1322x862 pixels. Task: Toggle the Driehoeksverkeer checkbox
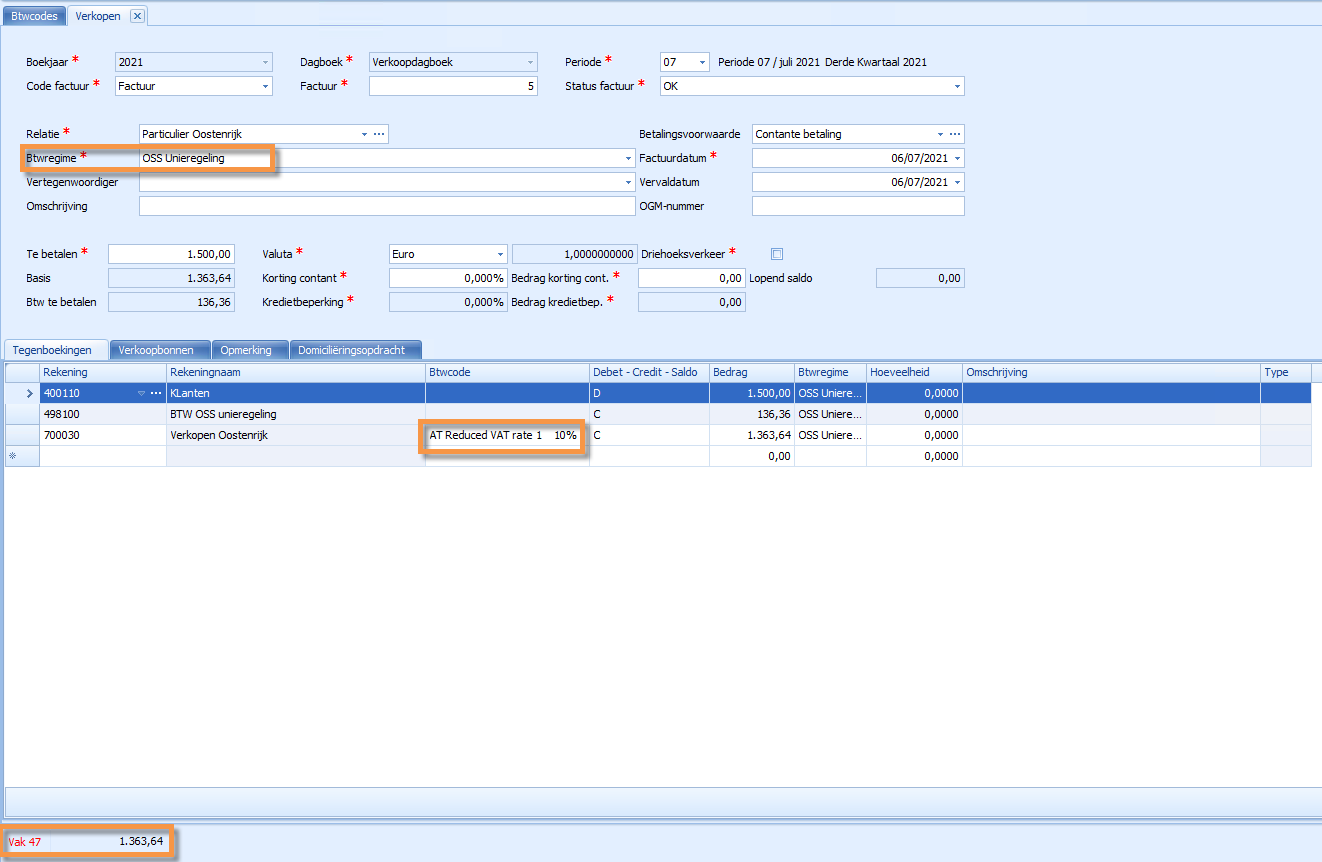[x=777, y=254]
